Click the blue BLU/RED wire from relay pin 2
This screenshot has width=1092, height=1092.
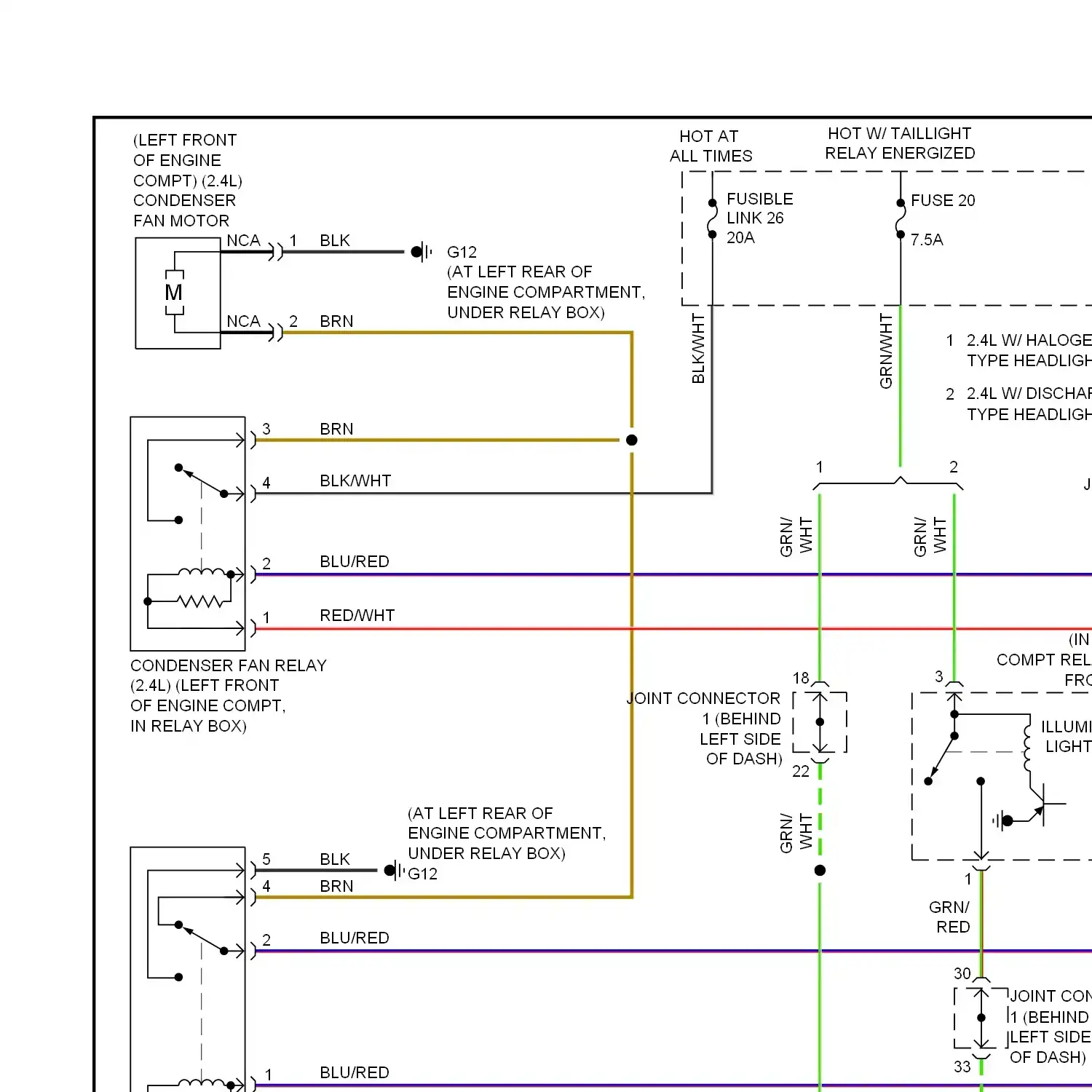coord(673,574)
